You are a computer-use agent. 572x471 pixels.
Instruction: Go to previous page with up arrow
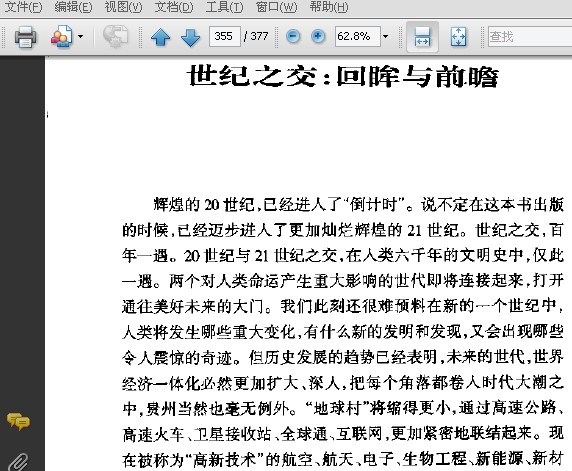point(160,36)
